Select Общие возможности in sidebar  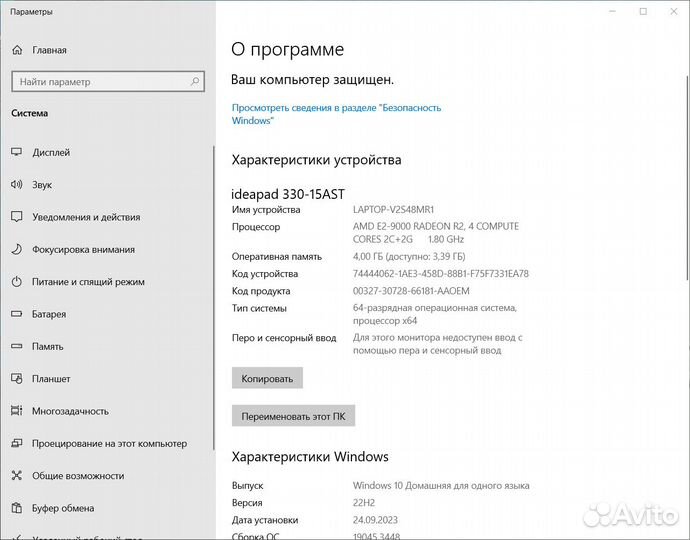78,476
